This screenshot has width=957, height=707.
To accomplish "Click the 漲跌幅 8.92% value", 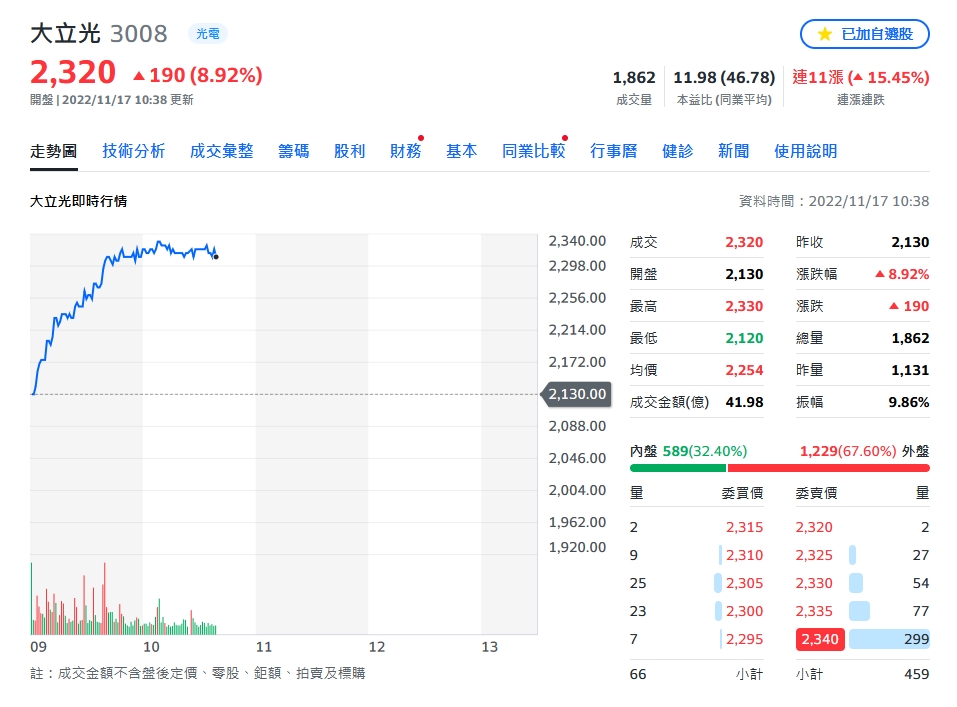I will pos(902,274).
